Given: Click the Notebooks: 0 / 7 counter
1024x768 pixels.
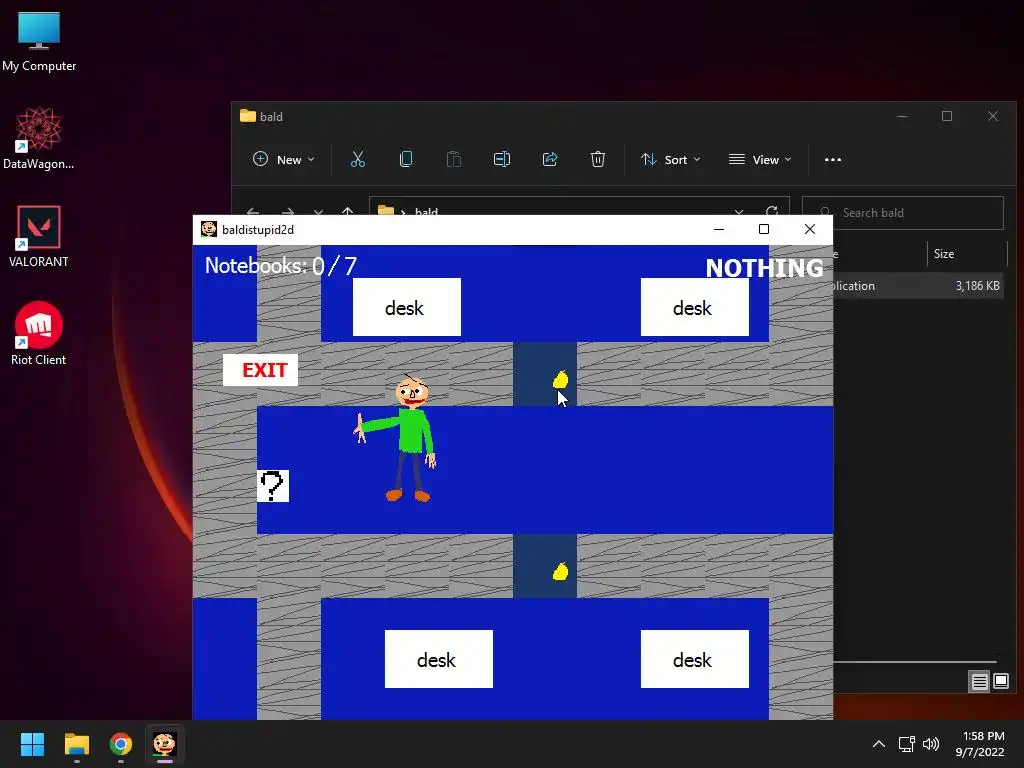Looking at the screenshot, I should pos(281,266).
